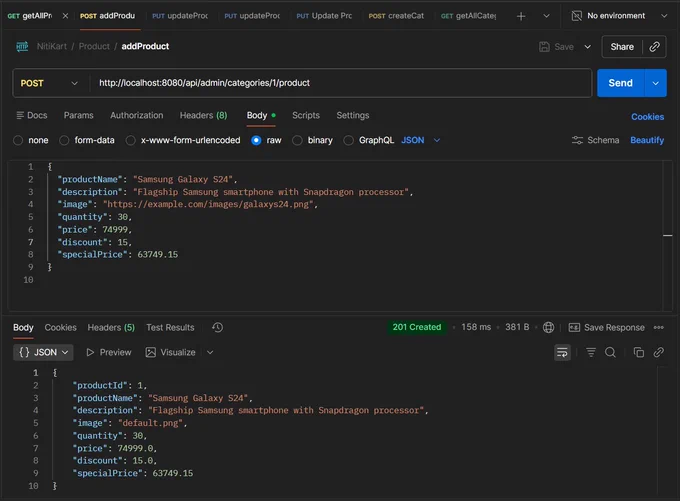This screenshot has width=680, height=501.
Task: Switch to request Headers (8) tab
Action: pyautogui.click(x=203, y=115)
